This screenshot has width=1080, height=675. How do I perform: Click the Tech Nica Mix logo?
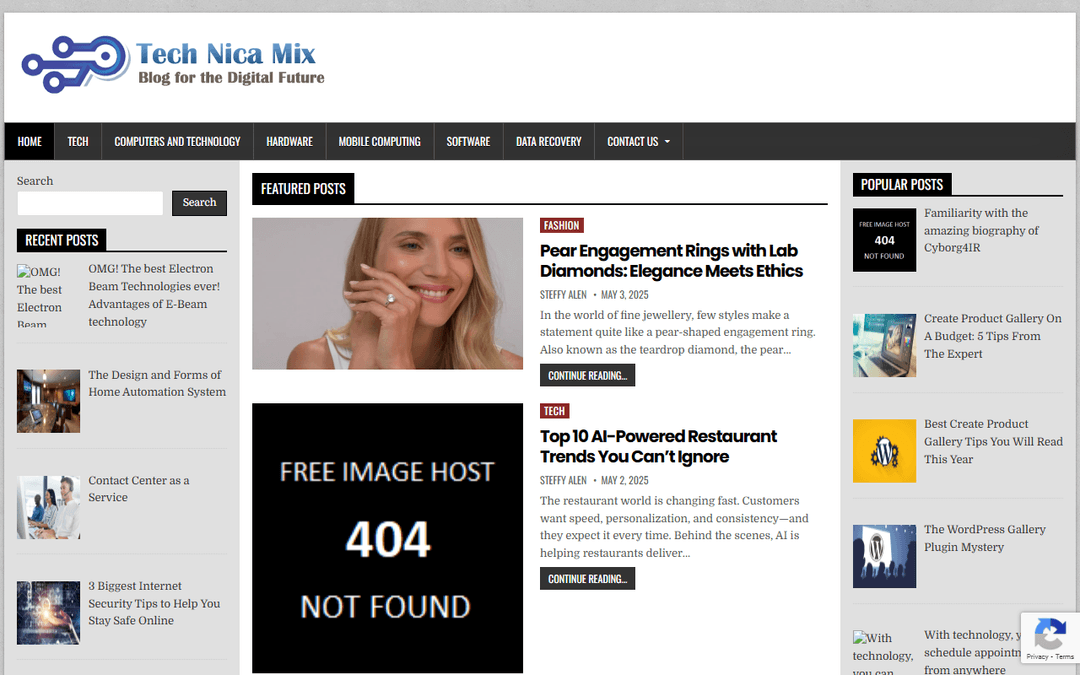173,64
